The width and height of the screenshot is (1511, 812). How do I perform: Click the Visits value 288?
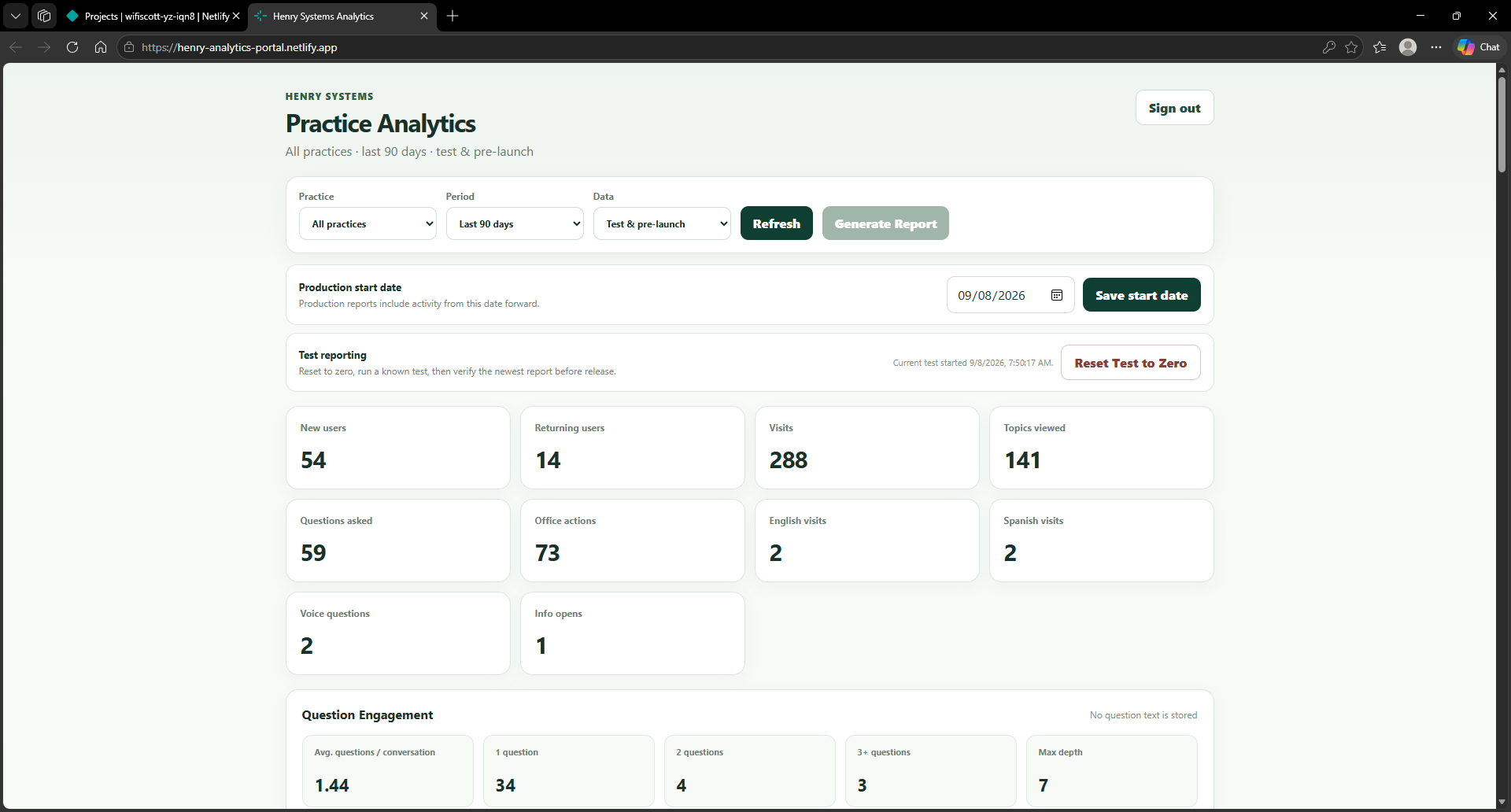[x=789, y=460]
